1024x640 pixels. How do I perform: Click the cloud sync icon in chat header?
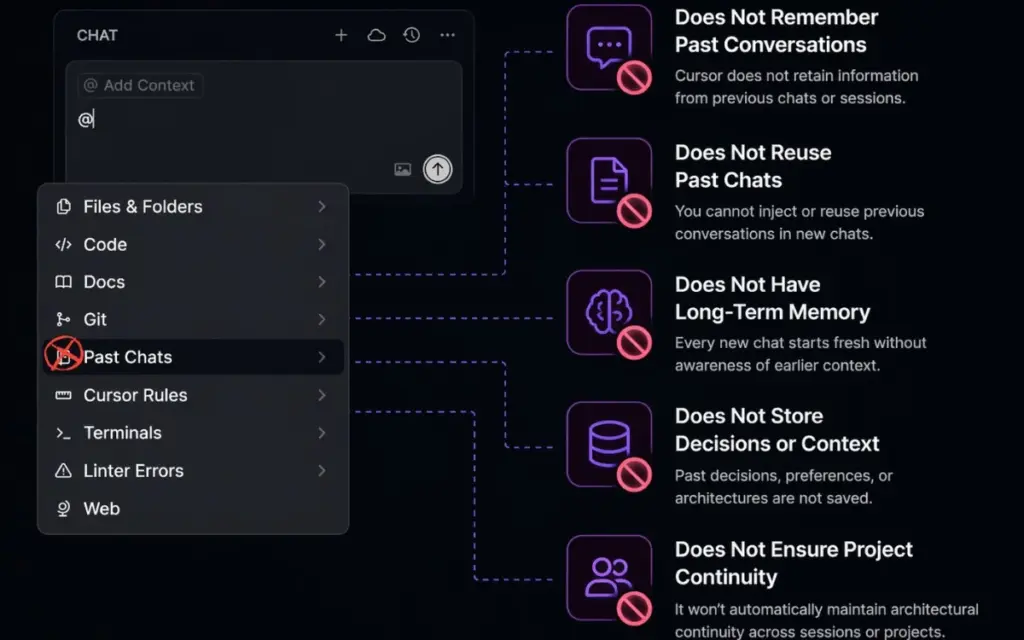[376, 34]
